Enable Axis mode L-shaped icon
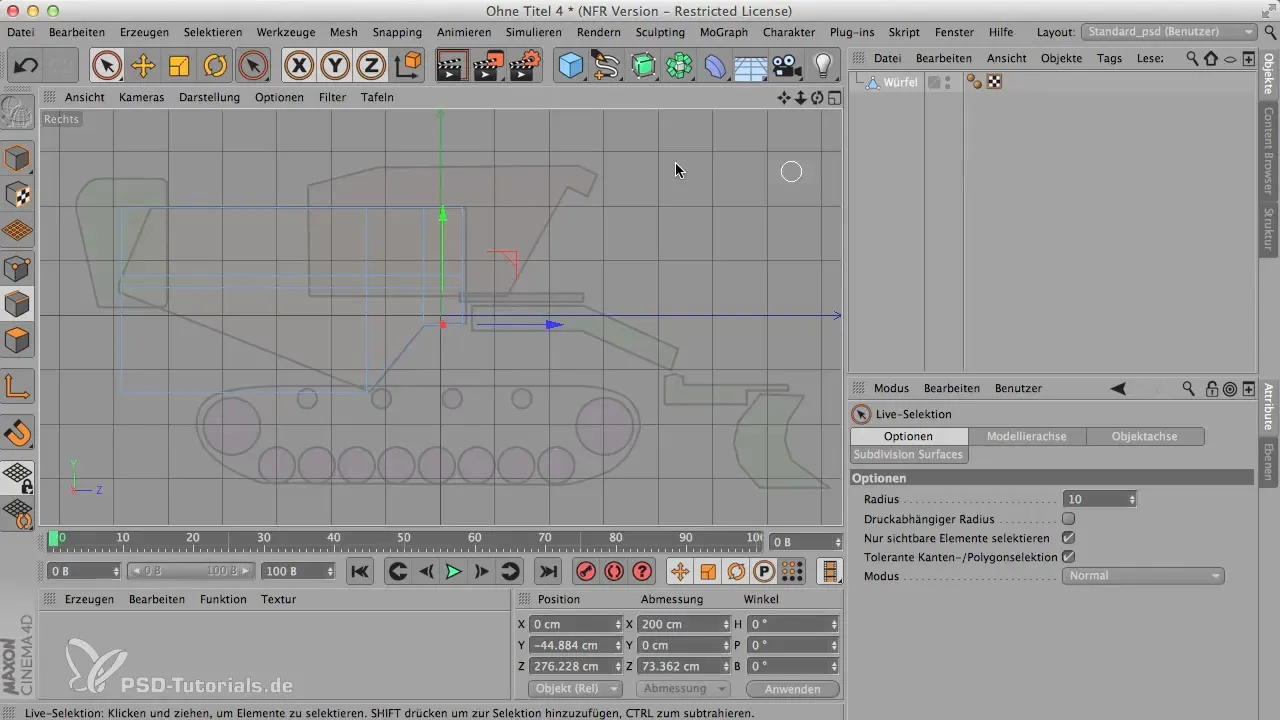Image resolution: width=1280 pixels, height=720 pixels. coord(17,386)
